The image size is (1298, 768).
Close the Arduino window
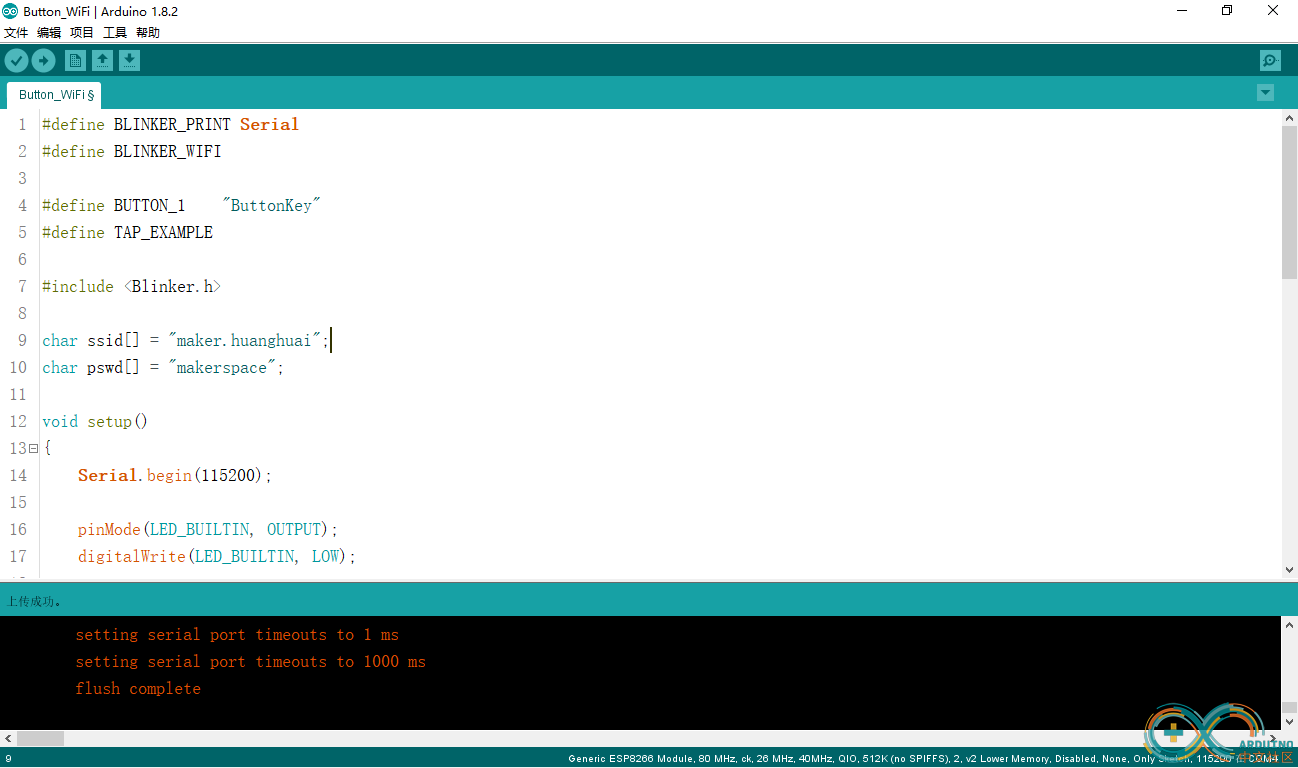point(1273,11)
